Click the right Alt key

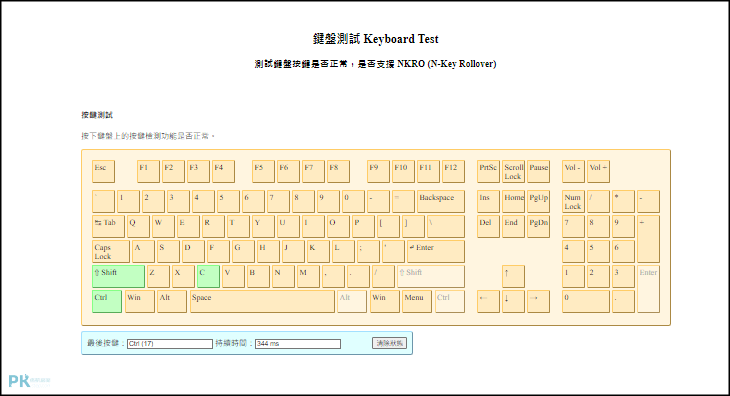click(352, 302)
